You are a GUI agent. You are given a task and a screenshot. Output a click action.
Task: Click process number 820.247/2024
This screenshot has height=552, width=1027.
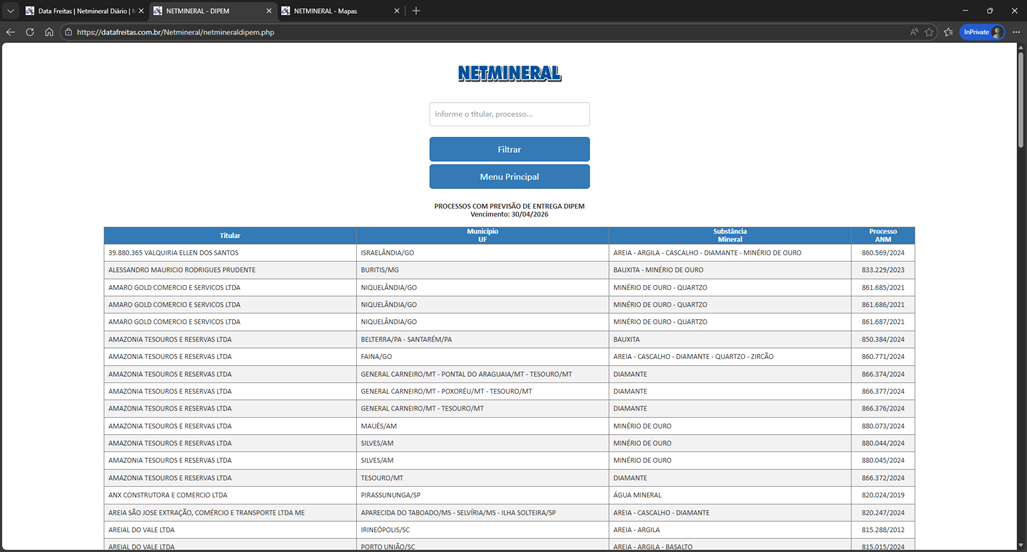[883, 513]
